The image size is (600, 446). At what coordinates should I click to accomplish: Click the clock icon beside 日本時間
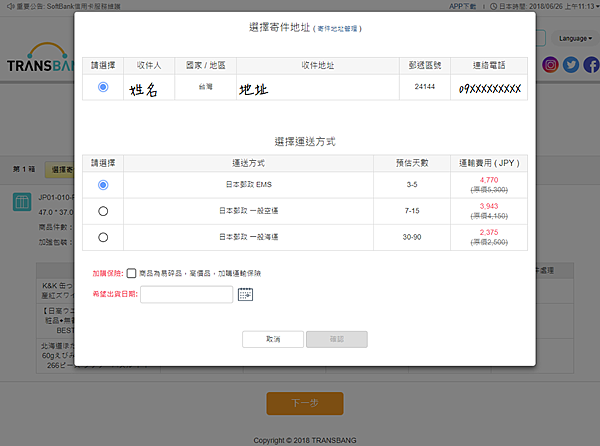(494, 7)
